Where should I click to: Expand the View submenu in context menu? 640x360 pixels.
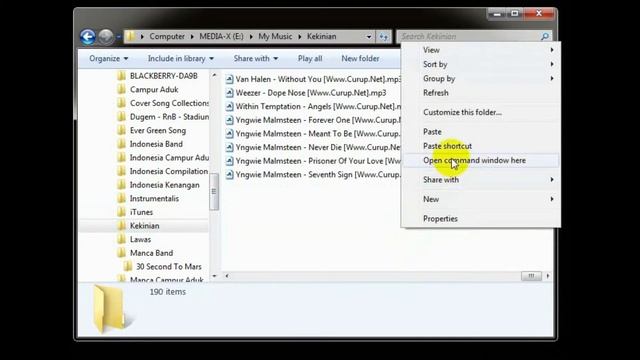pyautogui.click(x=481, y=50)
